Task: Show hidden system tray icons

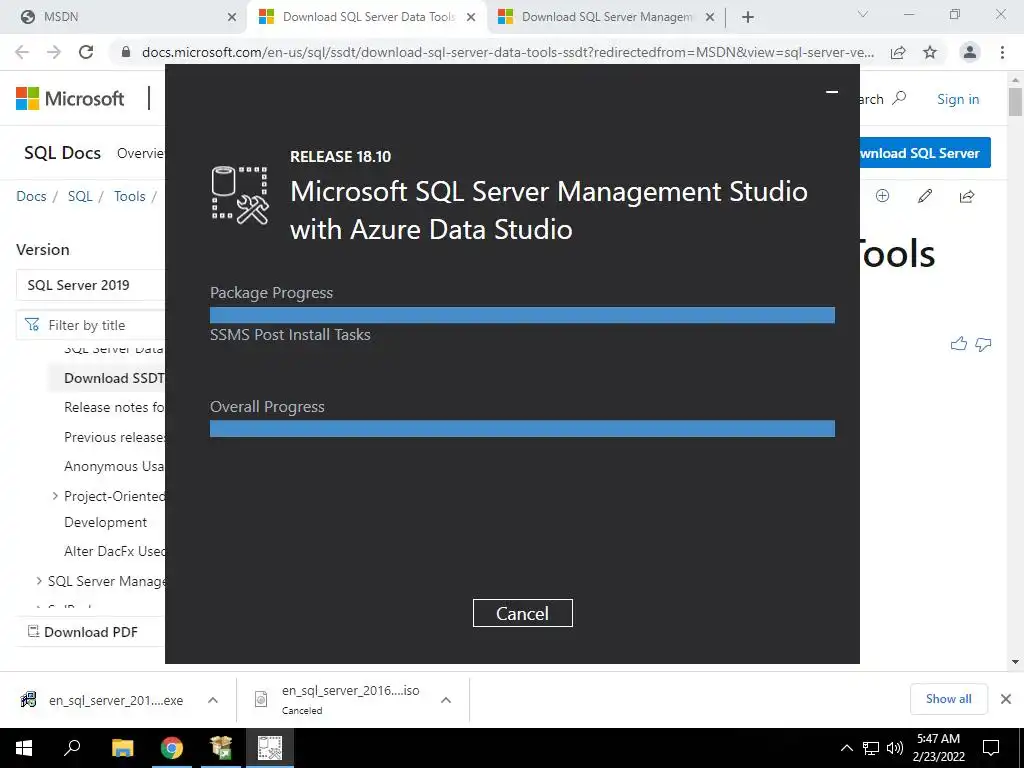Action: (x=846, y=748)
